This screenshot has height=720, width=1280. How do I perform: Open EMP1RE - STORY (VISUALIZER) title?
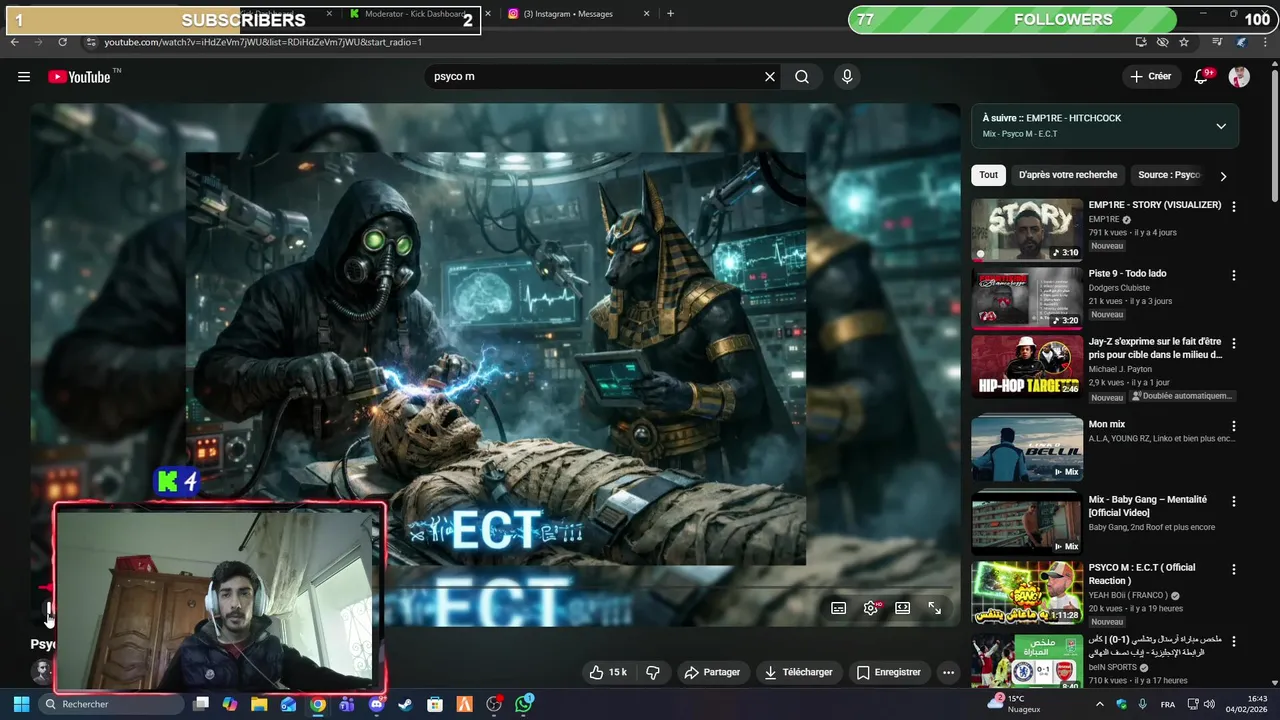pos(1155,205)
